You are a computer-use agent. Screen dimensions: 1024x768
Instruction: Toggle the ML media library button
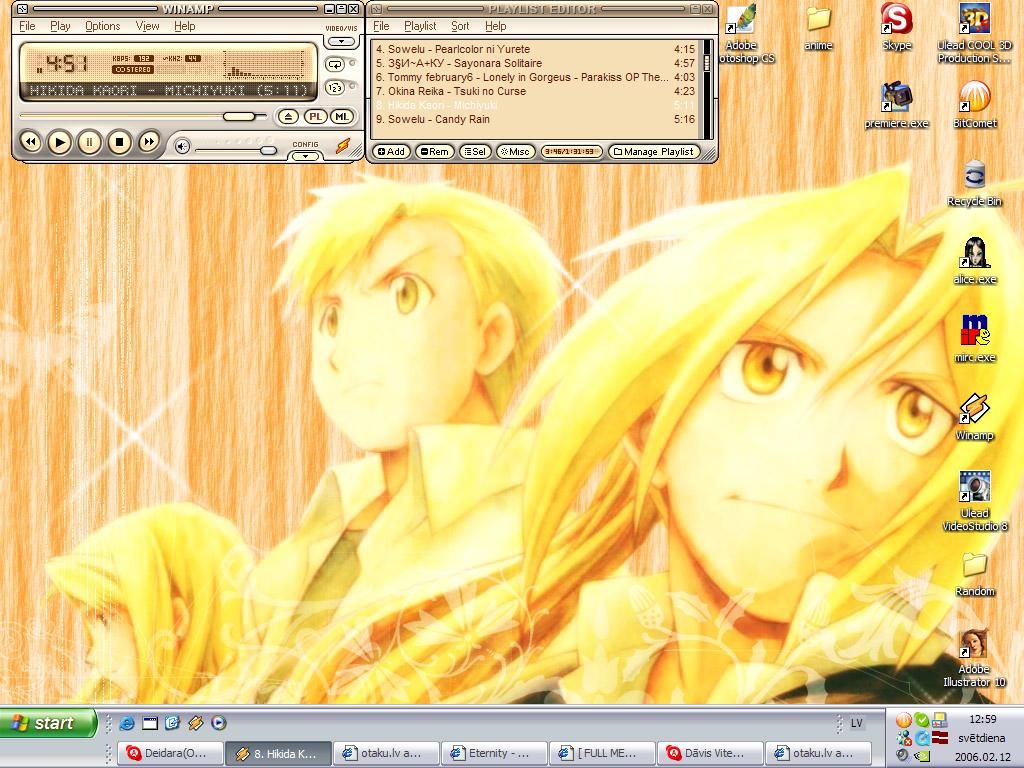(x=342, y=117)
